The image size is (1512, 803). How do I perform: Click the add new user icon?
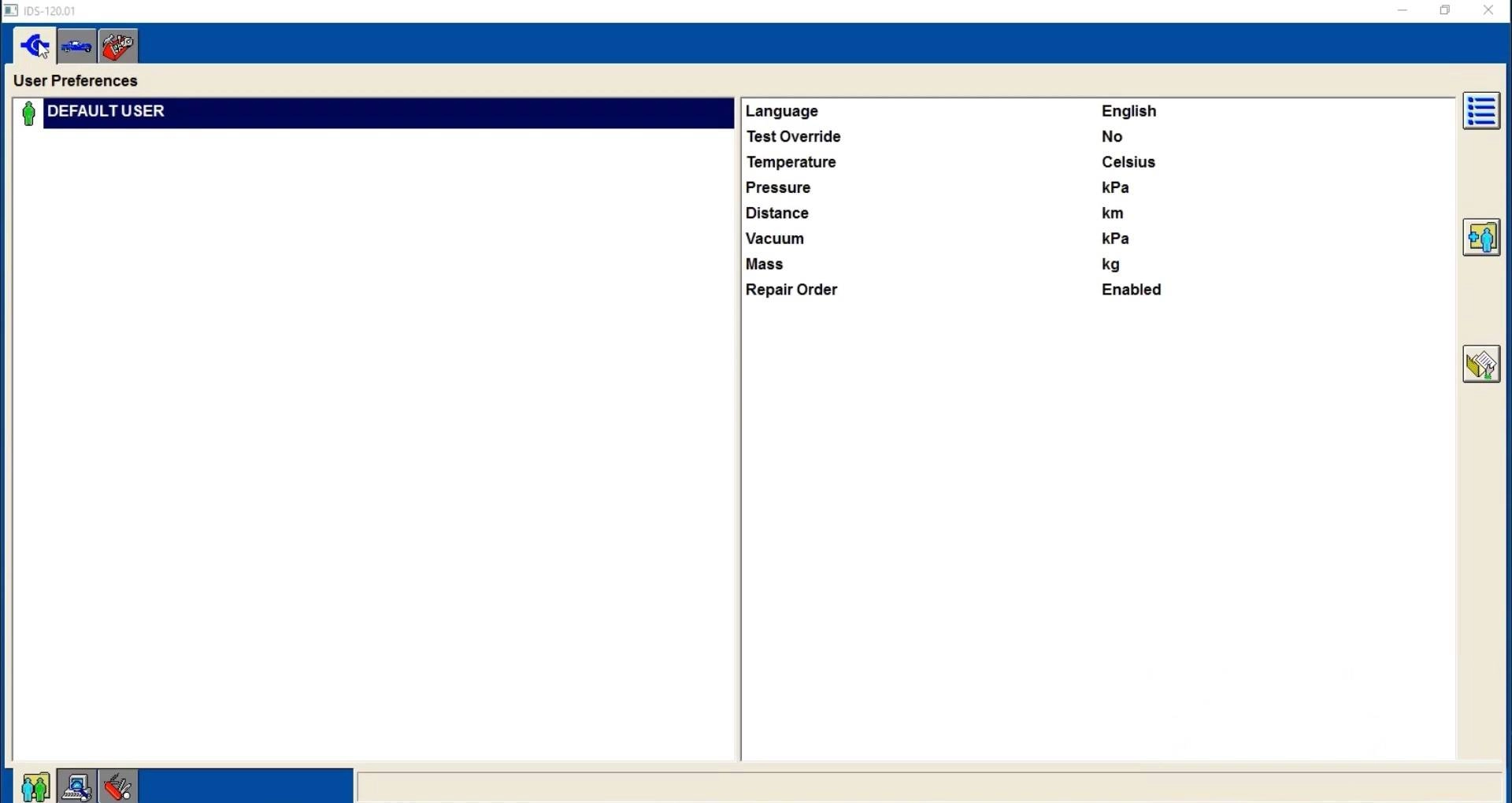[1481, 238]
